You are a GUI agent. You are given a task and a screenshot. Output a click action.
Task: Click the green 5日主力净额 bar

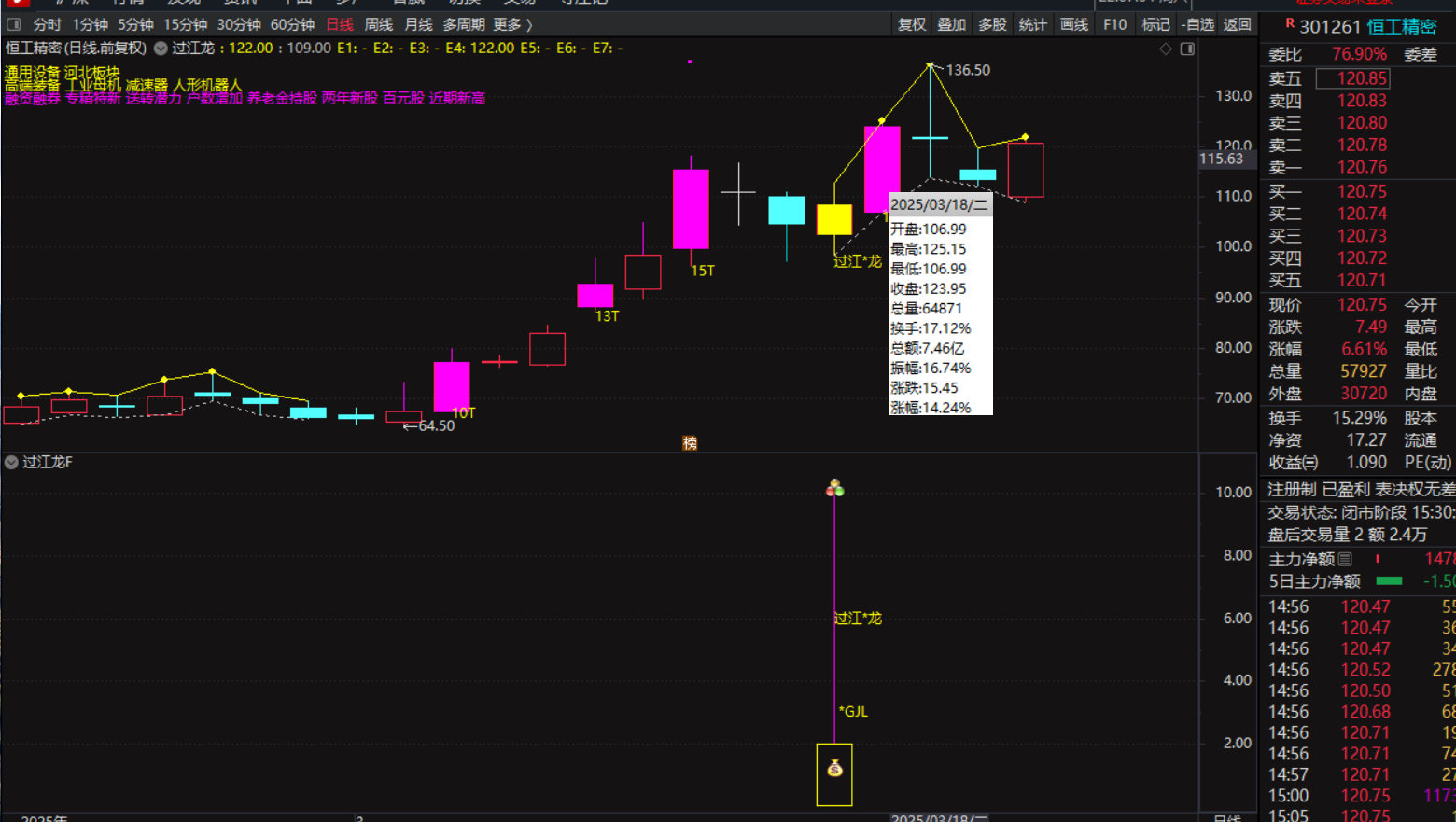pos(1389,581)
